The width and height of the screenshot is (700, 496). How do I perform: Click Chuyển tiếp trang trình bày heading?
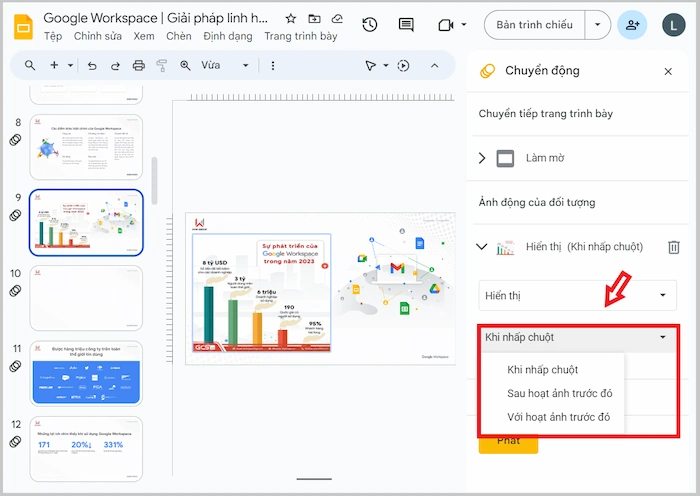[546, 114]
